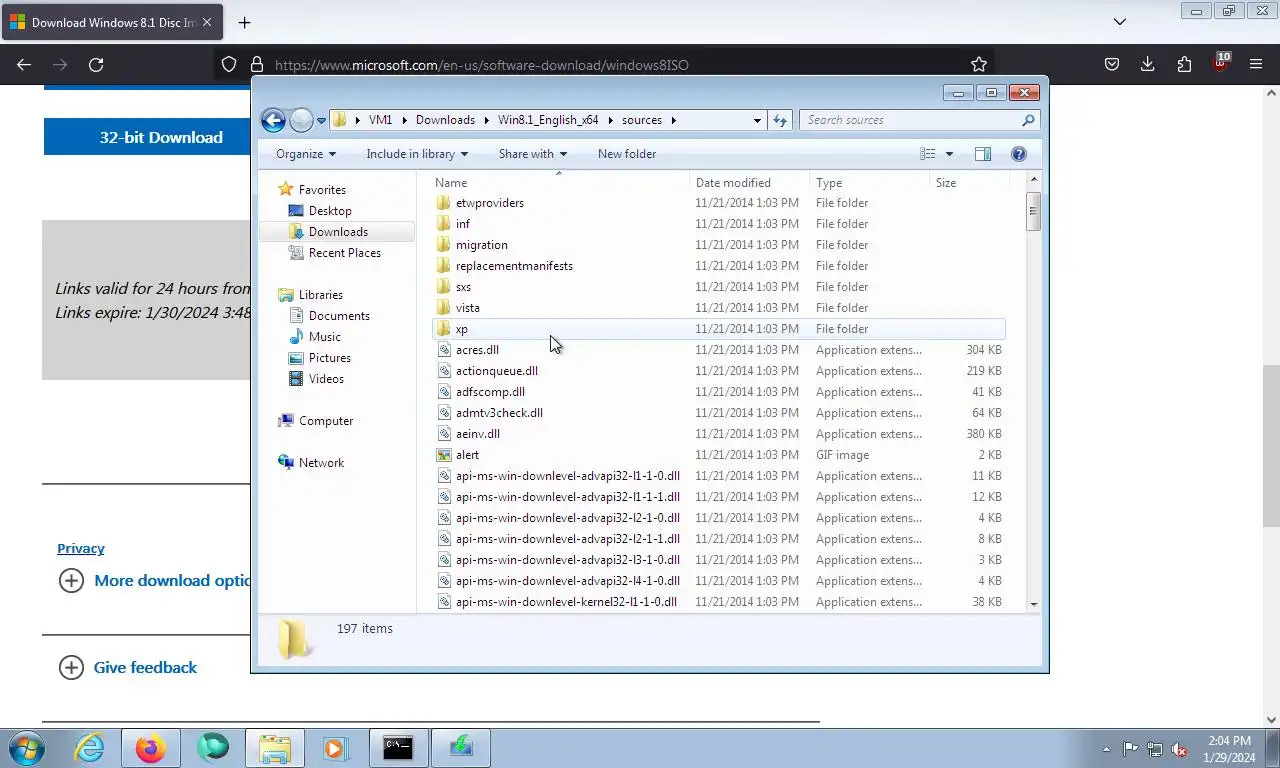Open the Organize menu
The image size is (1280, 768).
click(x=306, y=154)
